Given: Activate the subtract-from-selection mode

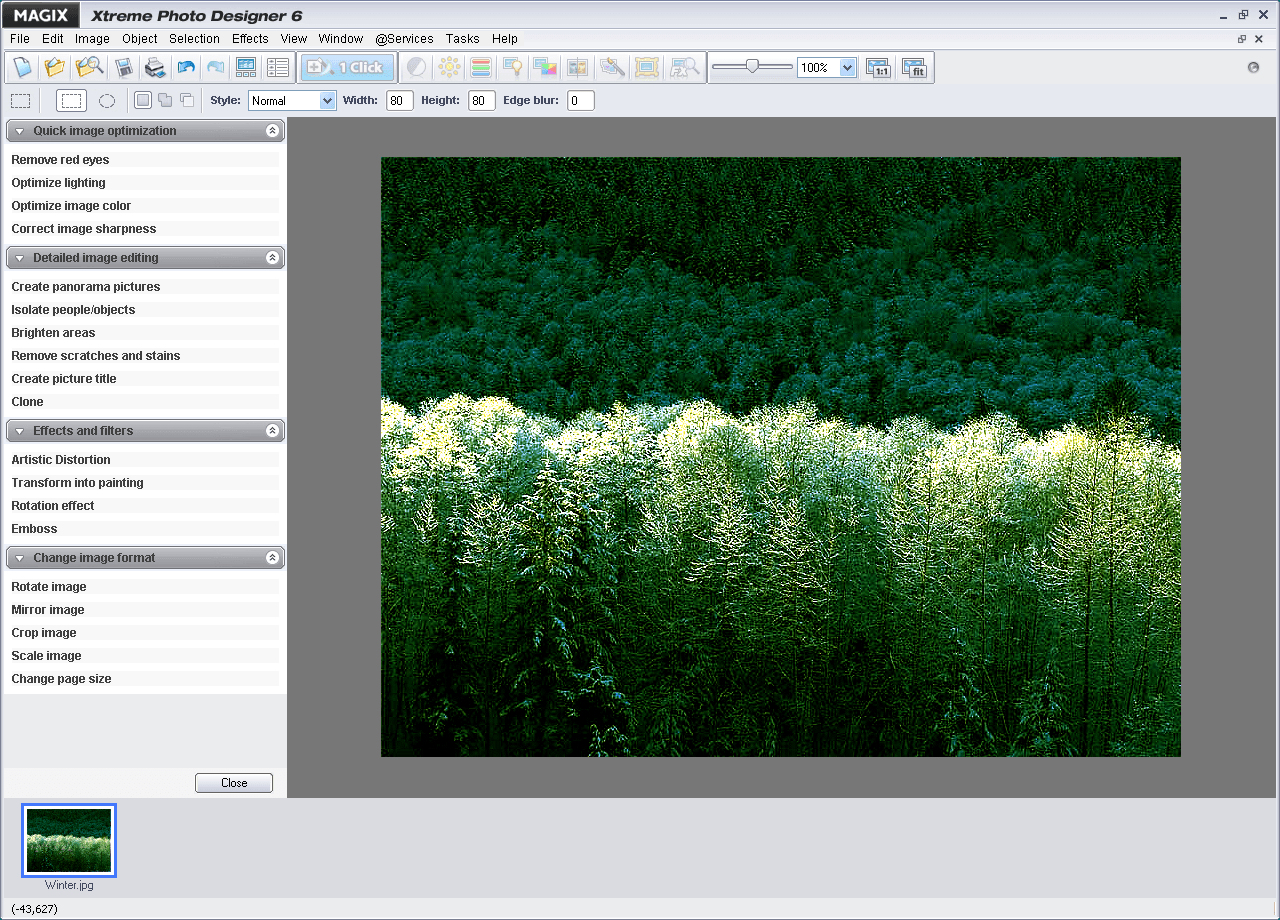Looking at the screenshot, I should (186, 100).
